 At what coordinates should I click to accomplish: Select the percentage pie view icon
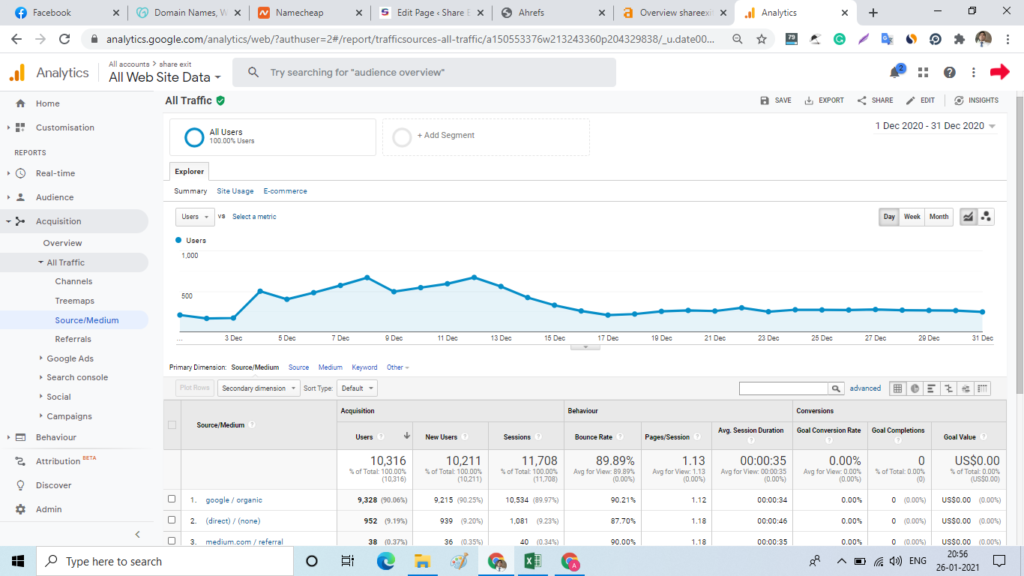(915, 389)
